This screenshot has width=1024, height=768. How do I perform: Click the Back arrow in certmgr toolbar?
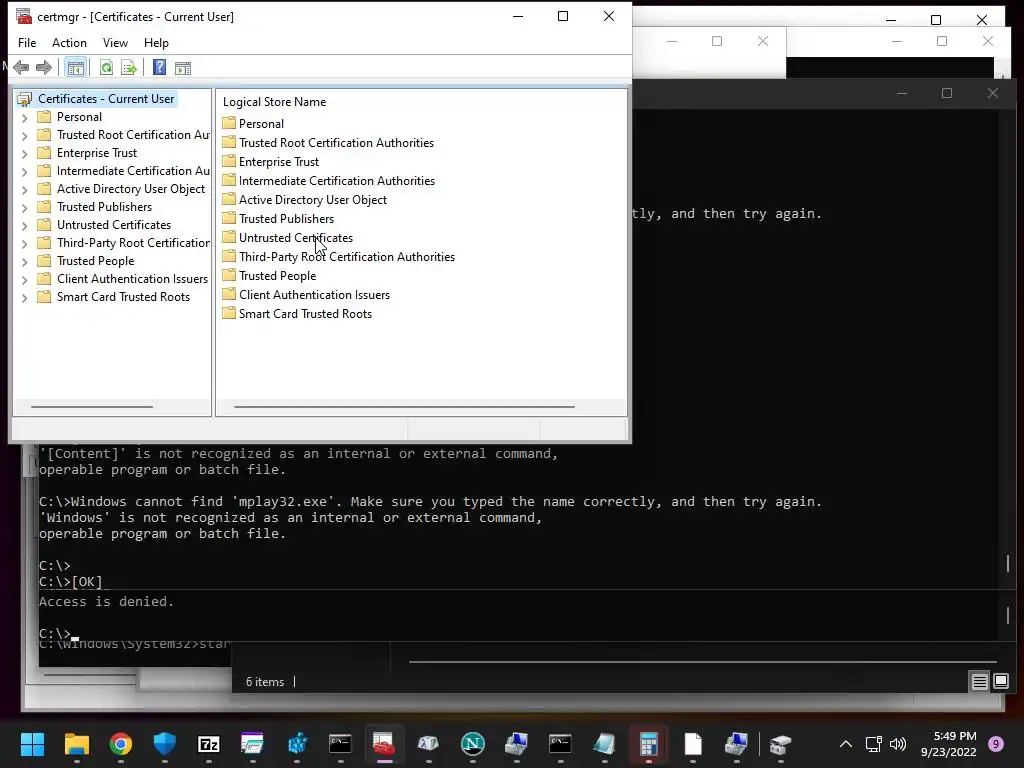click(x=21, y=67)
